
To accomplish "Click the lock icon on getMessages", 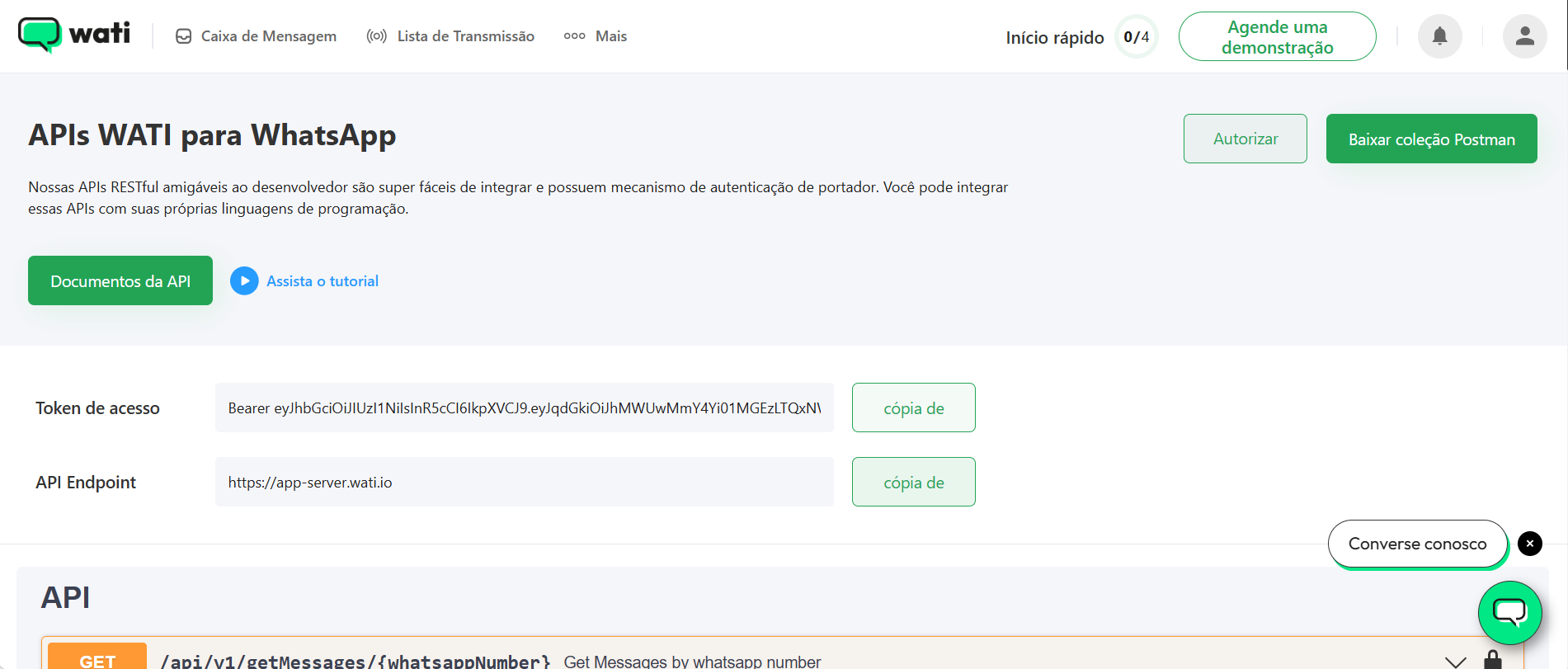I will tap(1492, 659).
